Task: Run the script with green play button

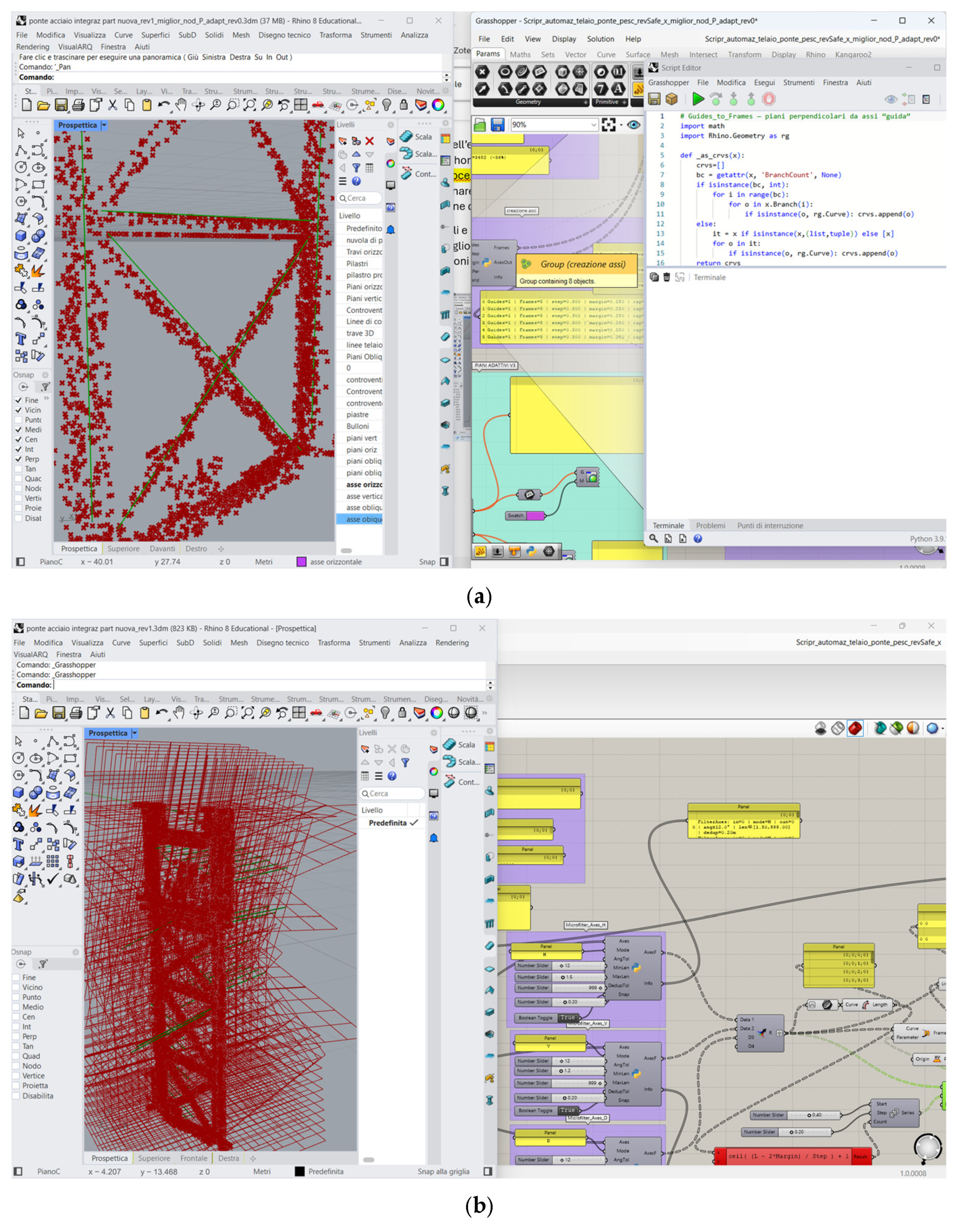Action: pos(698,99)
